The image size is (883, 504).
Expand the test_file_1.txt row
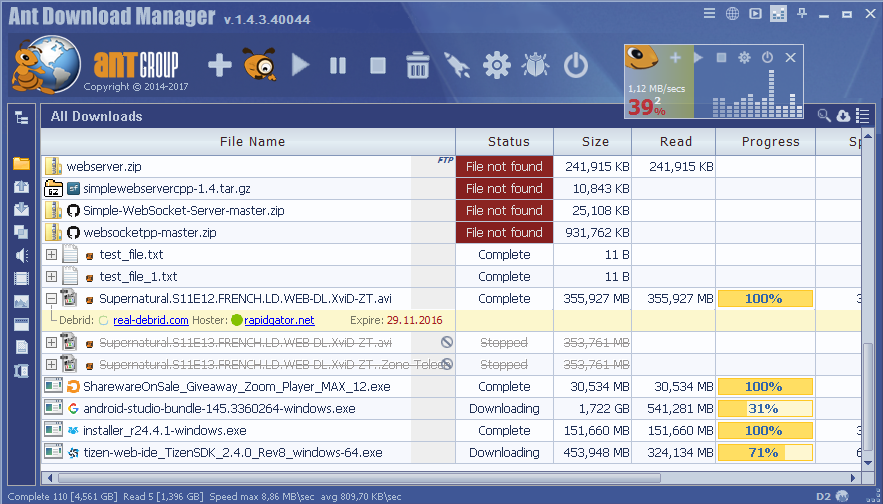[51, 276]
